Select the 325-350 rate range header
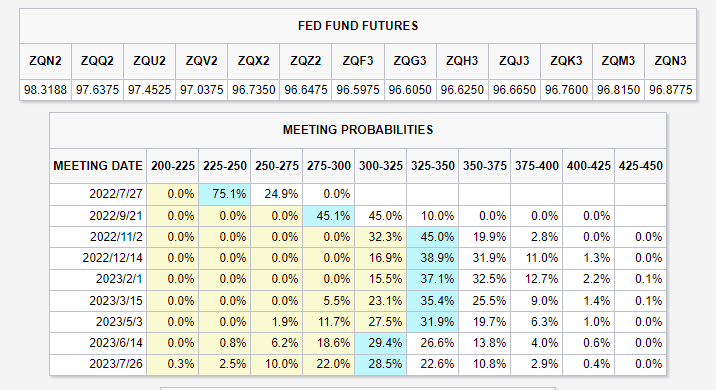 (432, 166)
